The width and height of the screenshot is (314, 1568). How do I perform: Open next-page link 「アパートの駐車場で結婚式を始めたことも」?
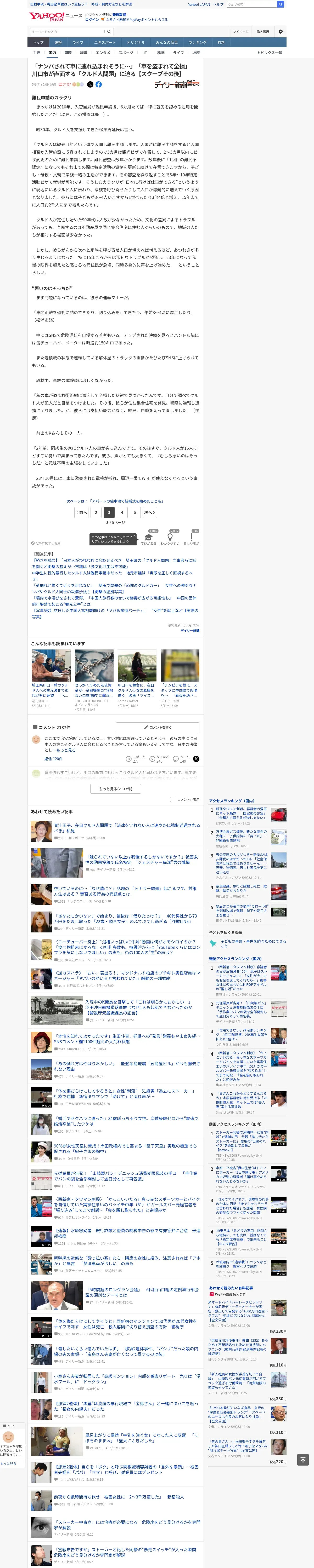pos(115,501)
